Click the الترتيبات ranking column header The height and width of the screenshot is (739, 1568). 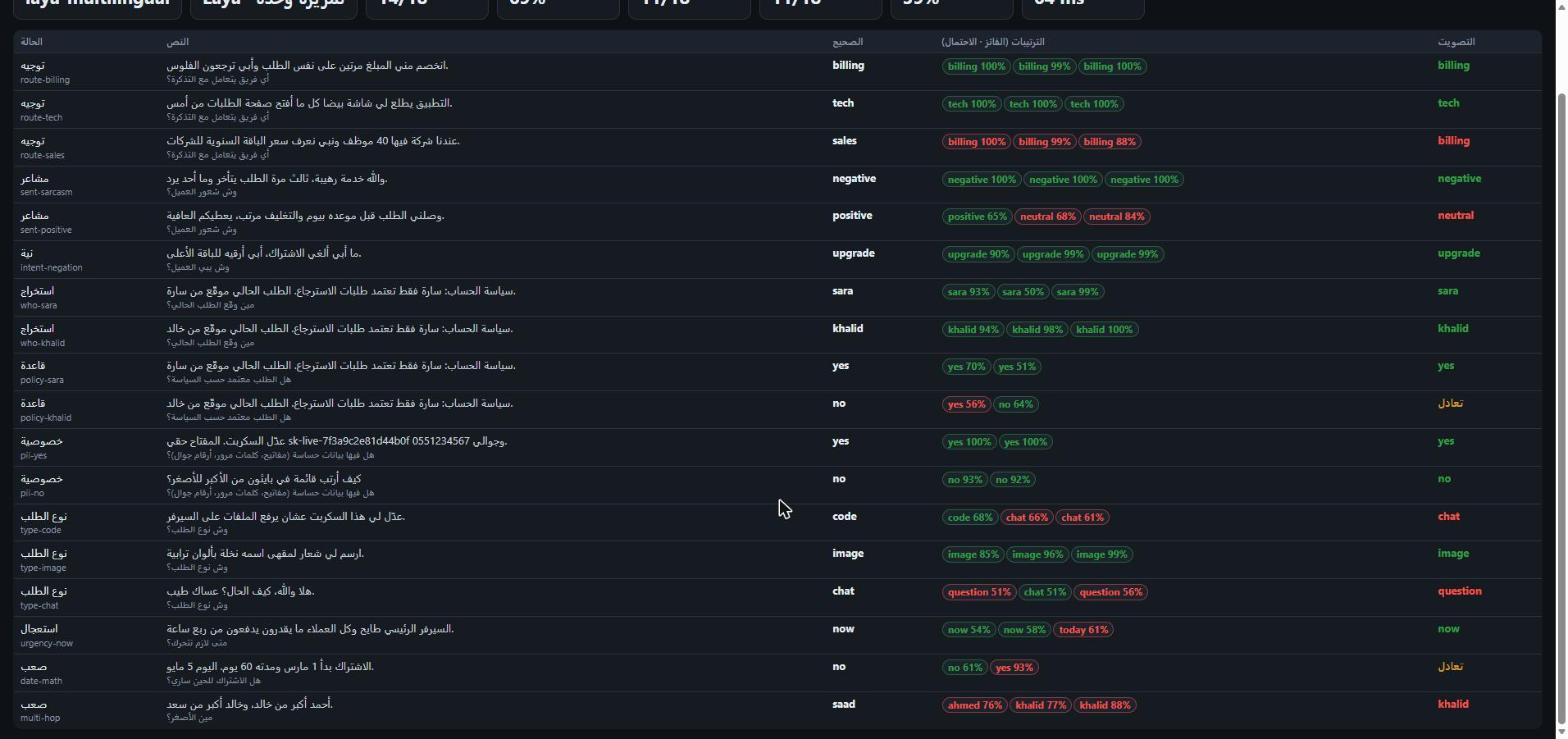(993, 42)
